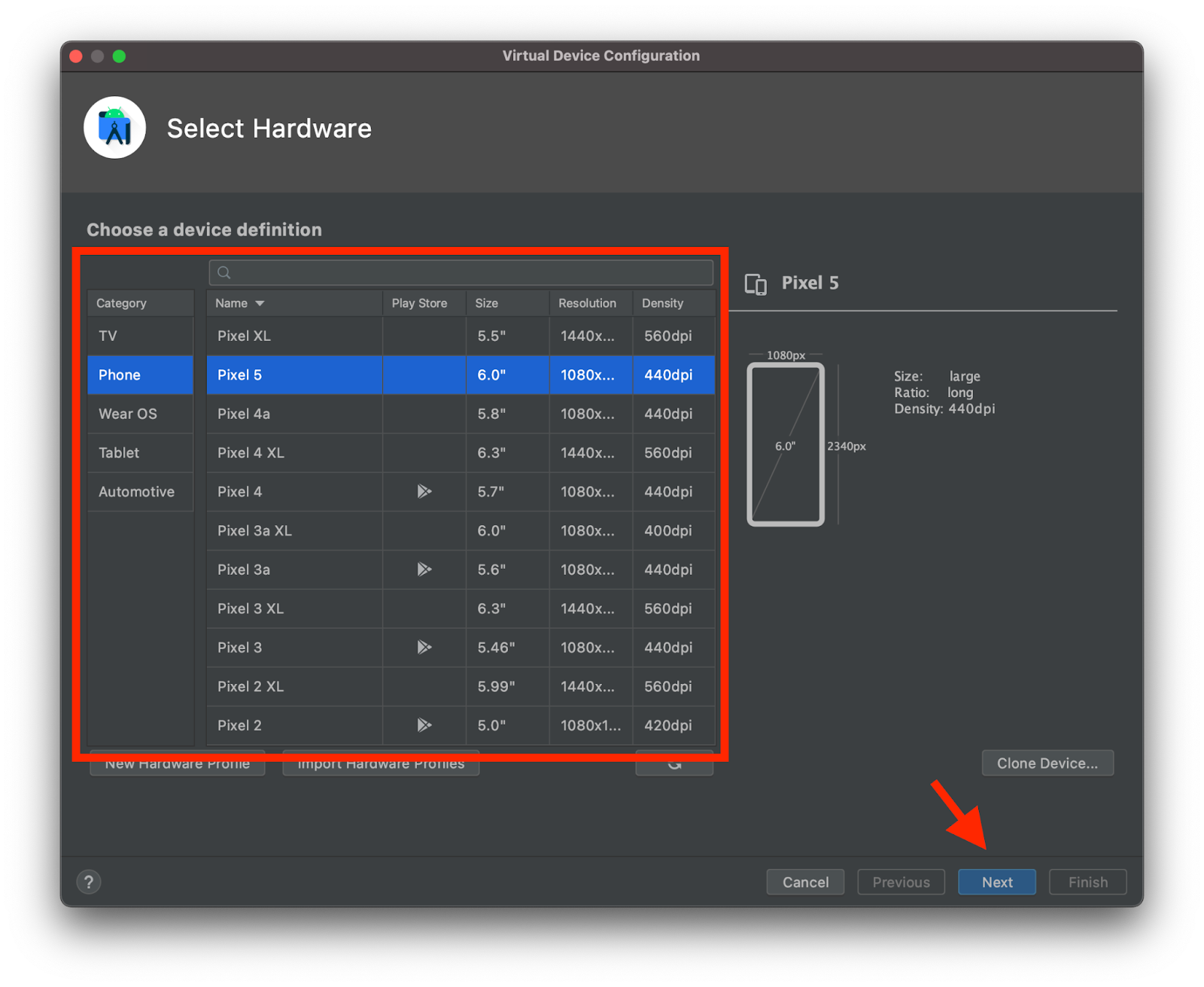Select the TV category

click(140, 336)
